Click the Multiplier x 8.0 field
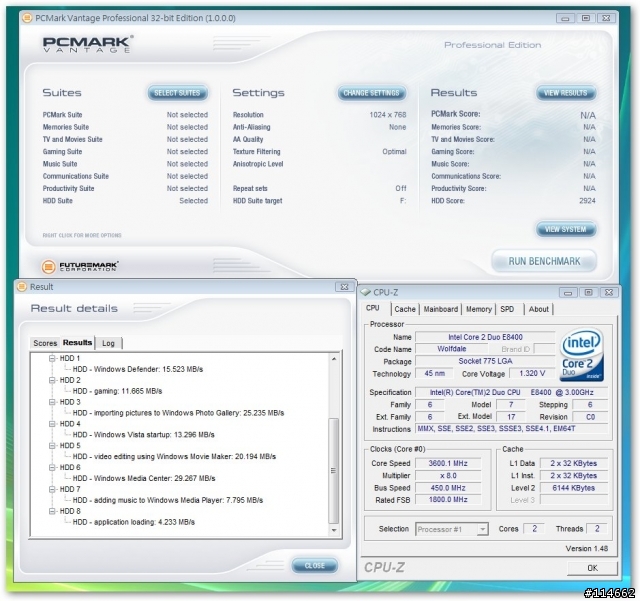 click(448, 476)
